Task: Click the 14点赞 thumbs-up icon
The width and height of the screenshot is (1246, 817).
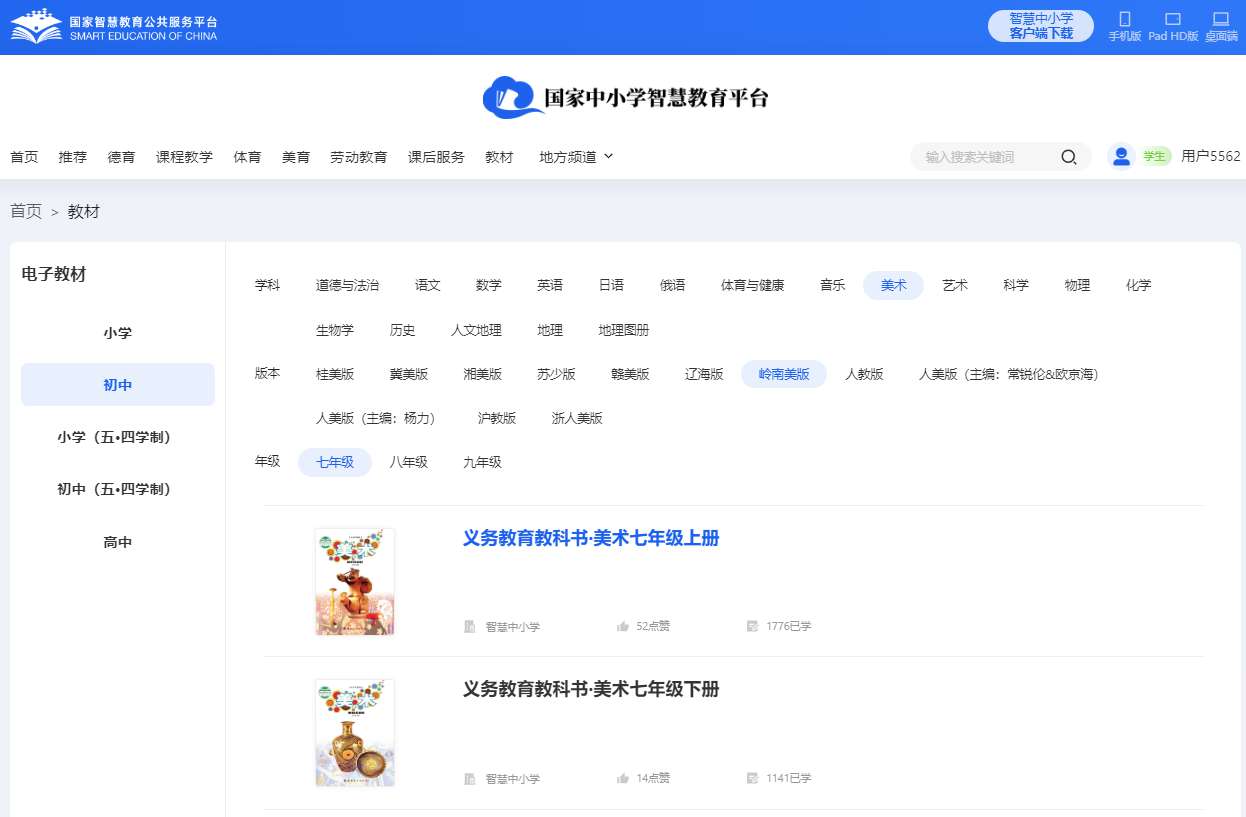Action: [x=623, y=778]
